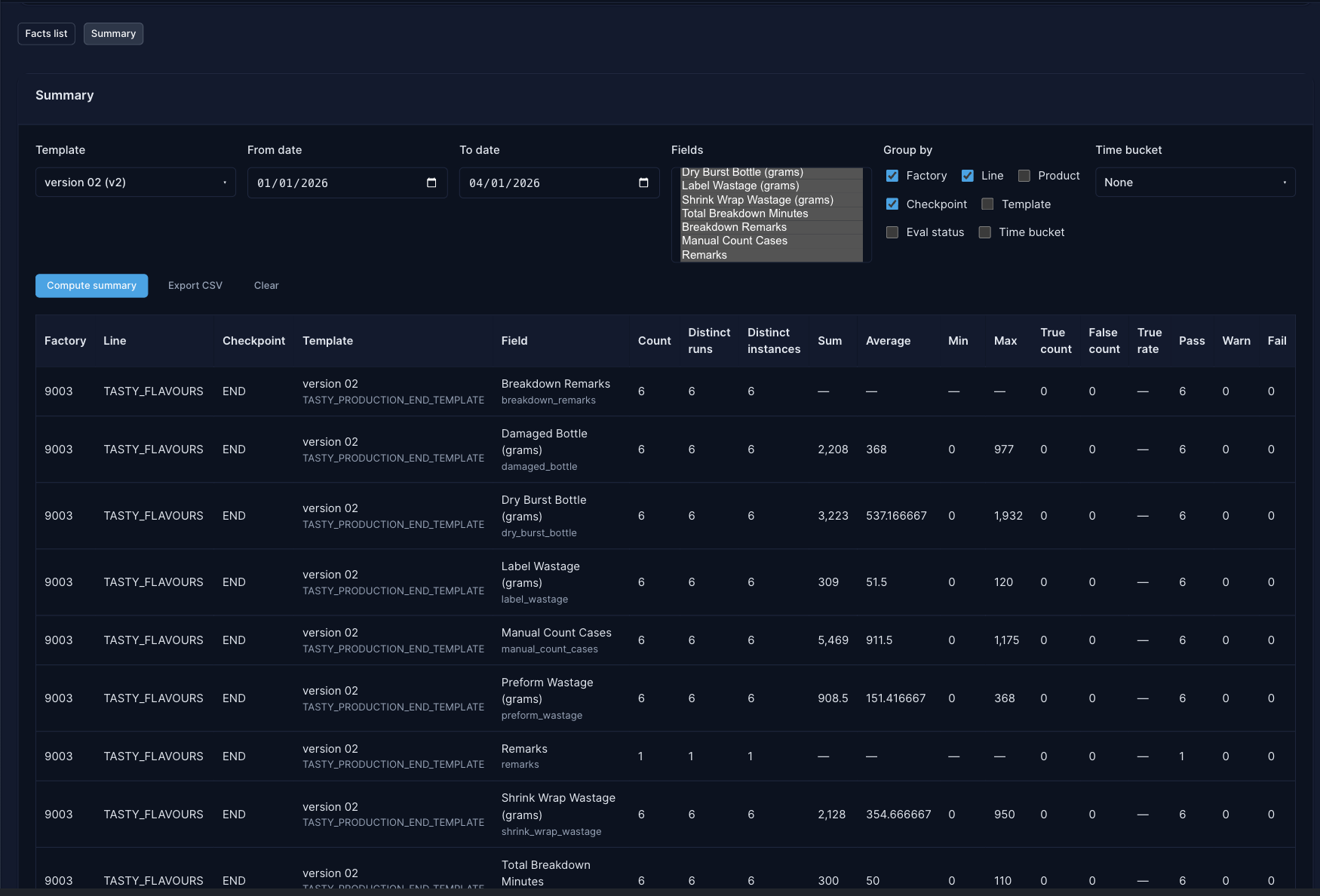Select Breakdown Remarks in Fields list
Viewport: 1320px width, 896px height.
(x=734, y=227)
